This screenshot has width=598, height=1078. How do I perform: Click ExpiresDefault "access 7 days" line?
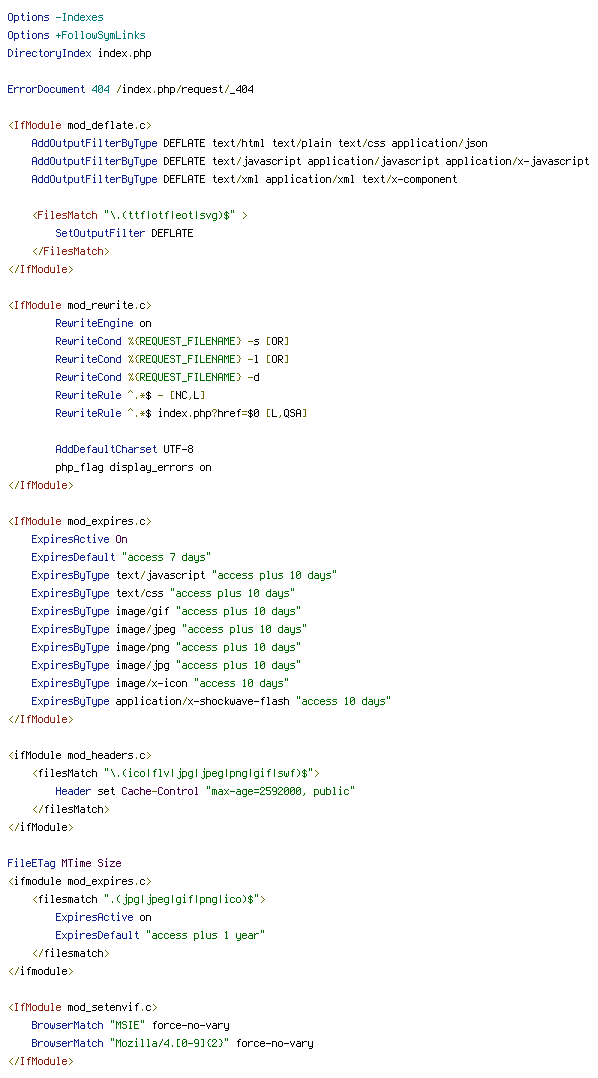click(122, 557)
